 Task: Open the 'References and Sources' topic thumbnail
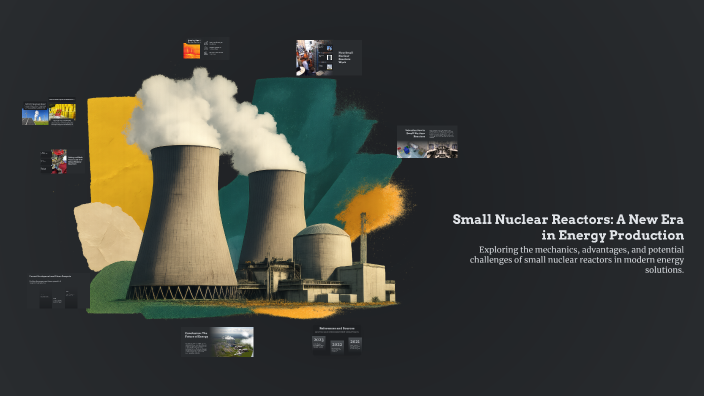click(x=337, y=340)
